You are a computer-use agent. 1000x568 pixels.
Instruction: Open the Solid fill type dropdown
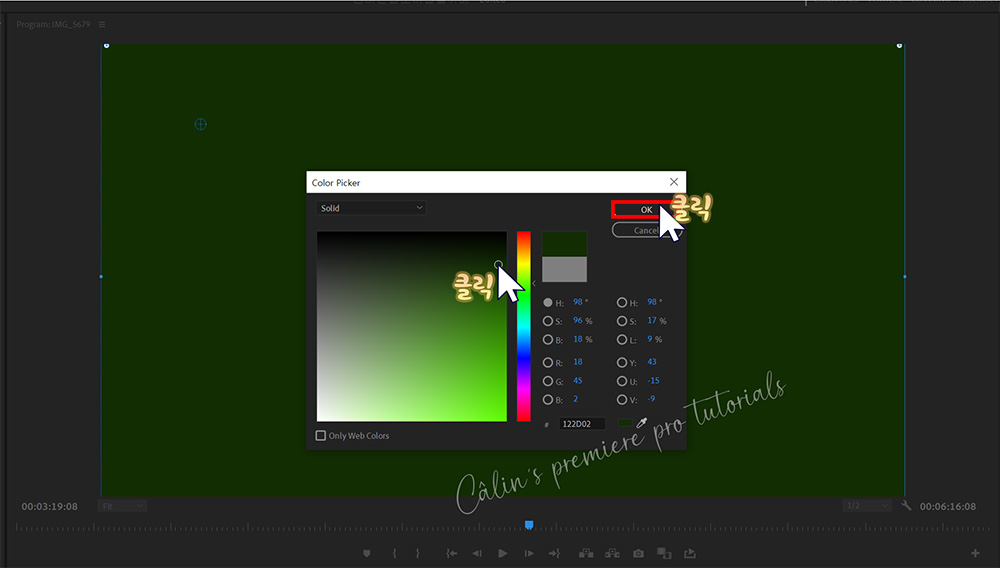(371, 208)
